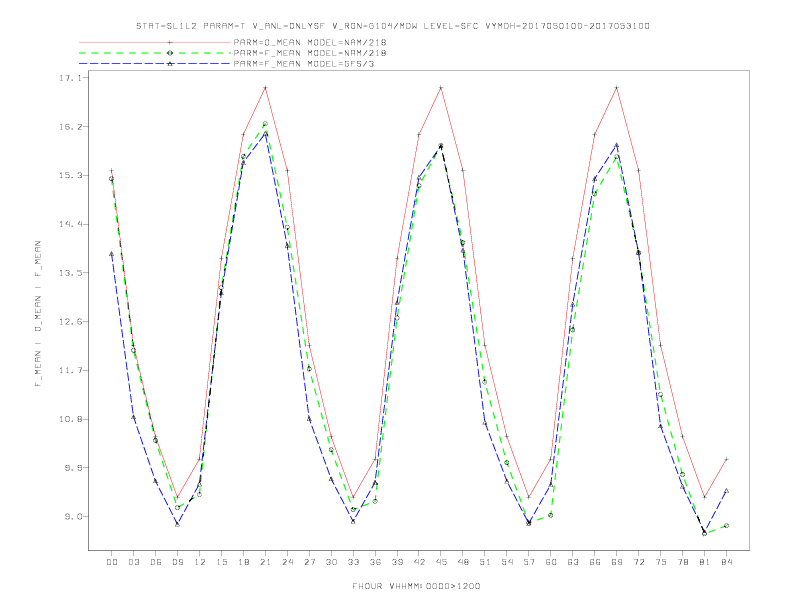Click x-axis tick label 78
The width and height of the screenshot is (792, 612).
click(683, 562)
